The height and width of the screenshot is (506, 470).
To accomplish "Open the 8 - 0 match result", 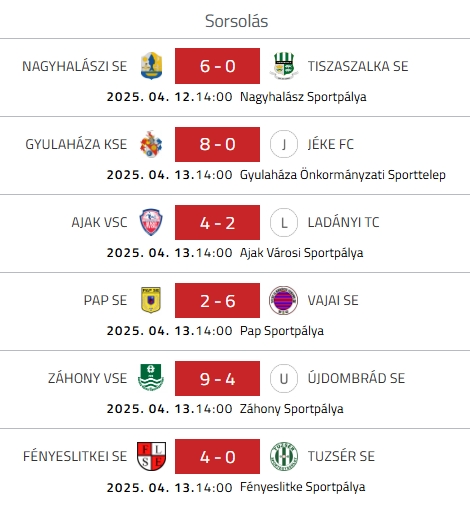I will tap(217, 144).
